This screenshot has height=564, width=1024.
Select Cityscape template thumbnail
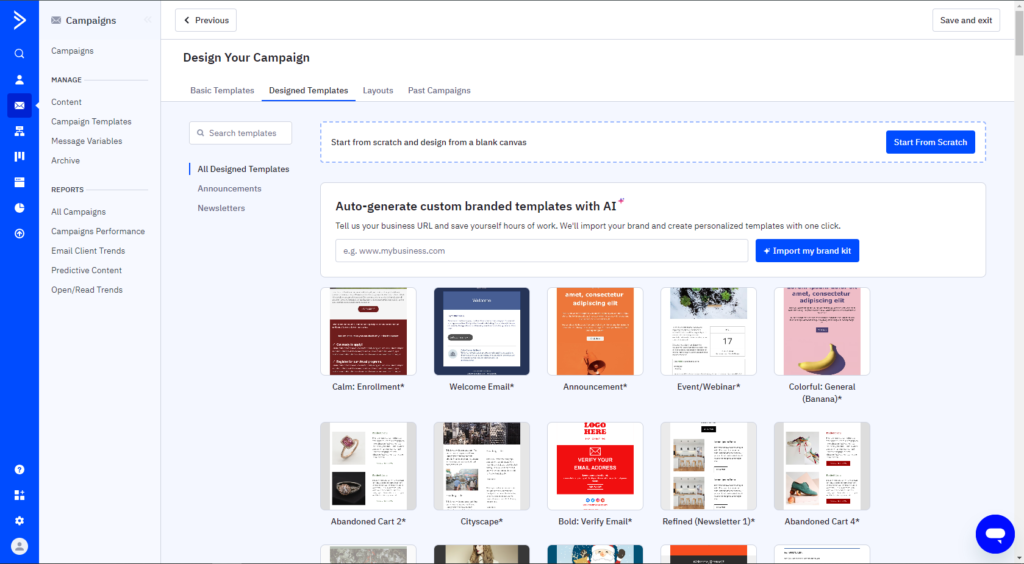482,466
